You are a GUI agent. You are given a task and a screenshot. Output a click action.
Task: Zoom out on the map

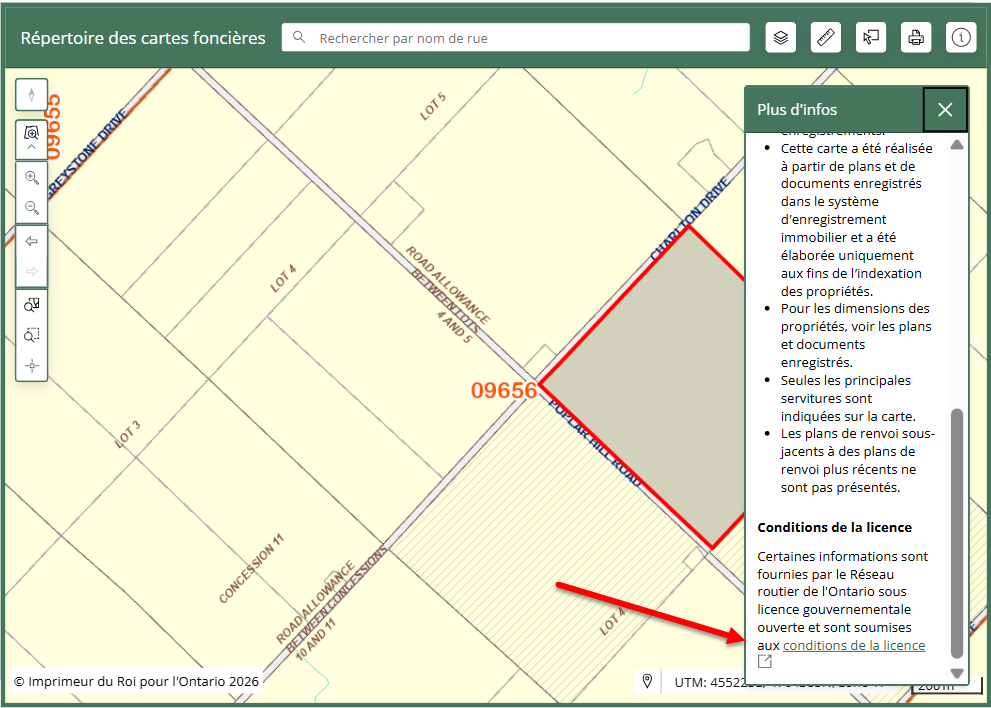coord(32,208)
